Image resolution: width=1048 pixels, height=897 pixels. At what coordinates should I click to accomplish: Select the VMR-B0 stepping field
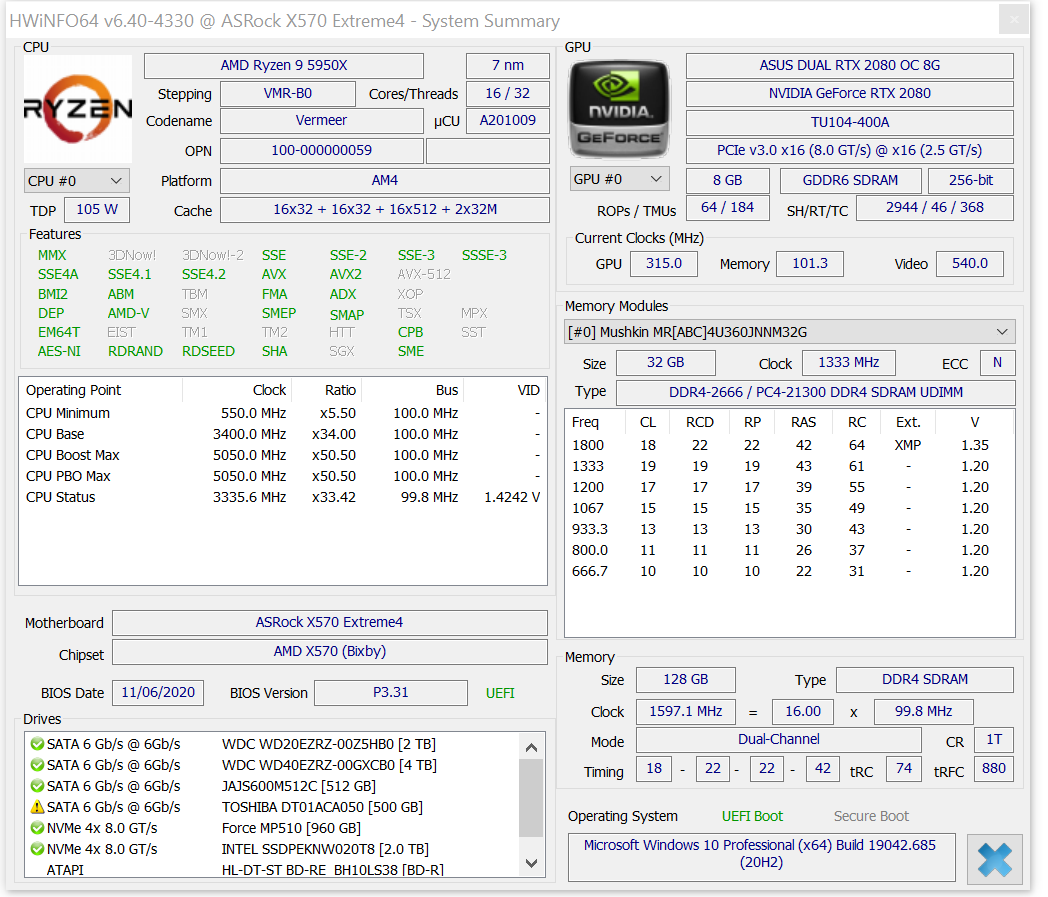(x=287, y=94)
